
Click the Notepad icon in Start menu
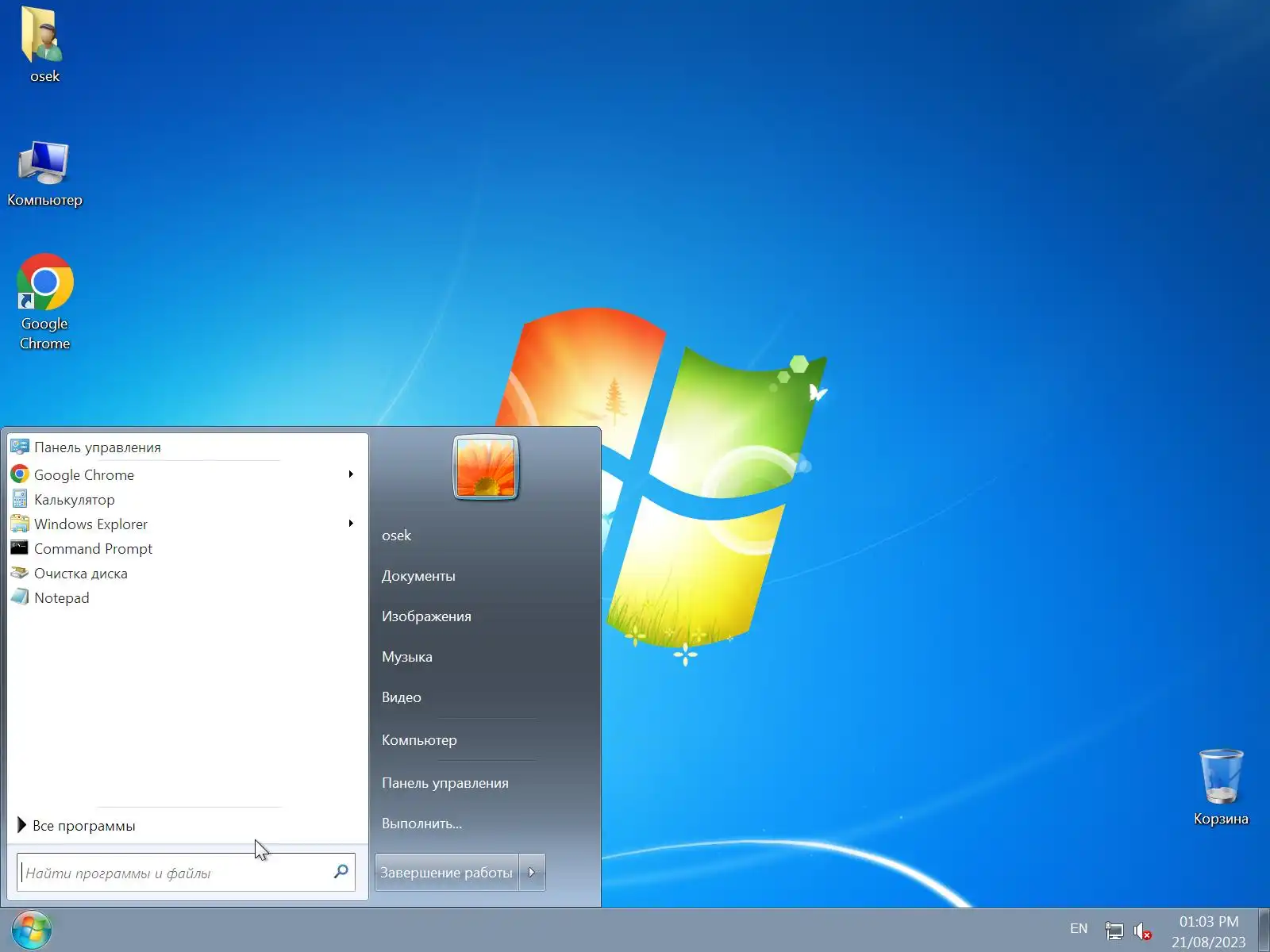[20, 597]
